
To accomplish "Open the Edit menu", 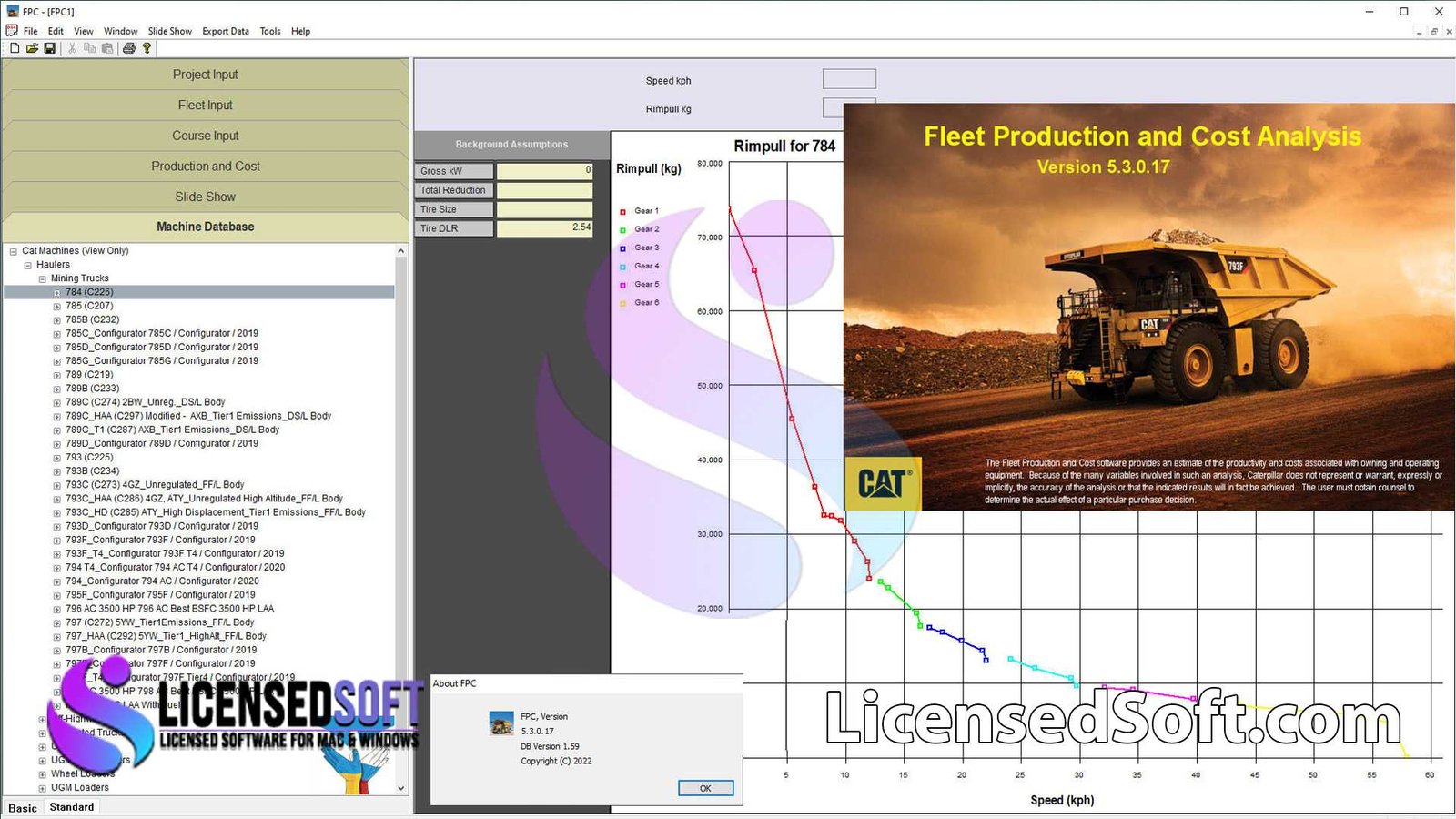I will 56,31.
